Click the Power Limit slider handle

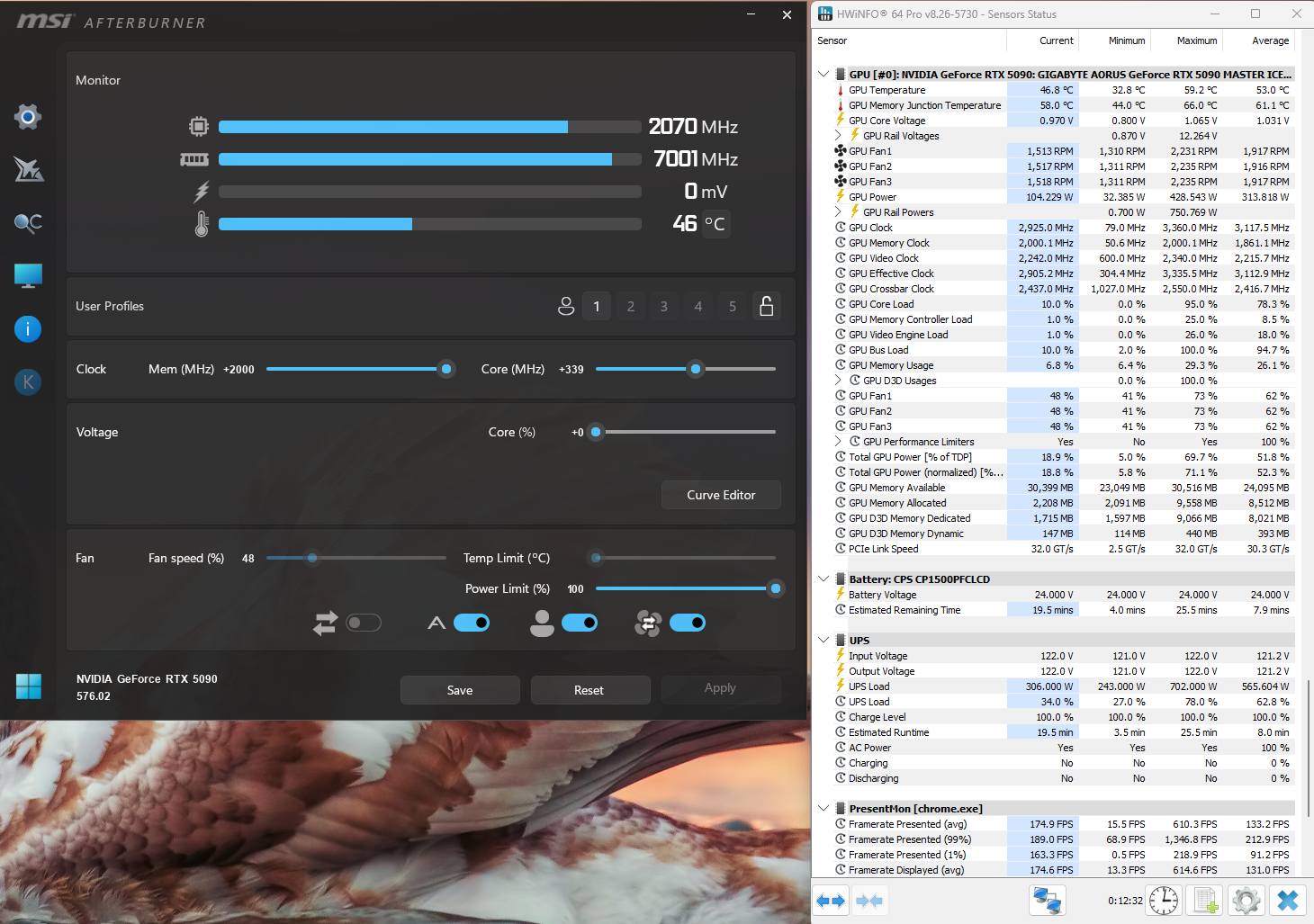coord(775,588)
